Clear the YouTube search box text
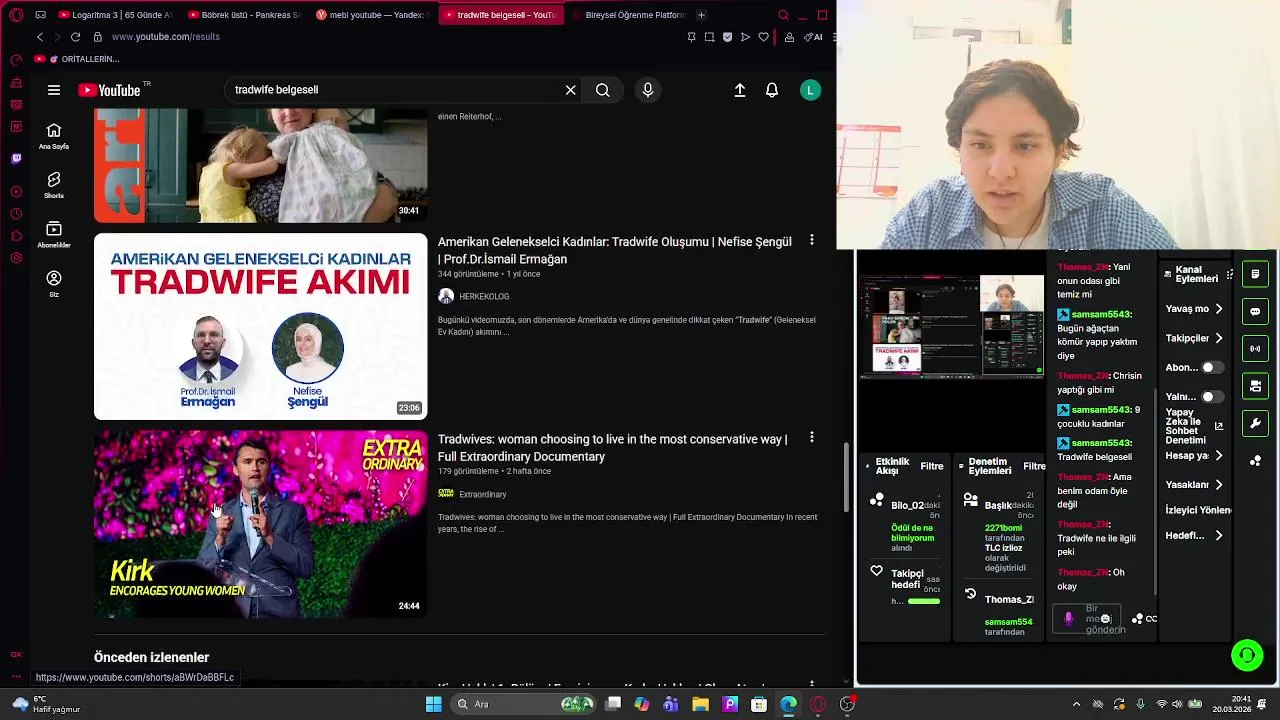Screen dimensions: 1280x720 point(570,90)
